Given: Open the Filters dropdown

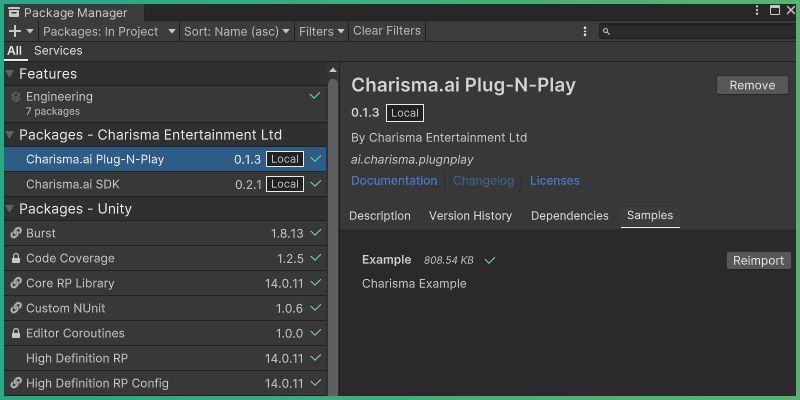Looking at the screenshot, I should point(321,31).
